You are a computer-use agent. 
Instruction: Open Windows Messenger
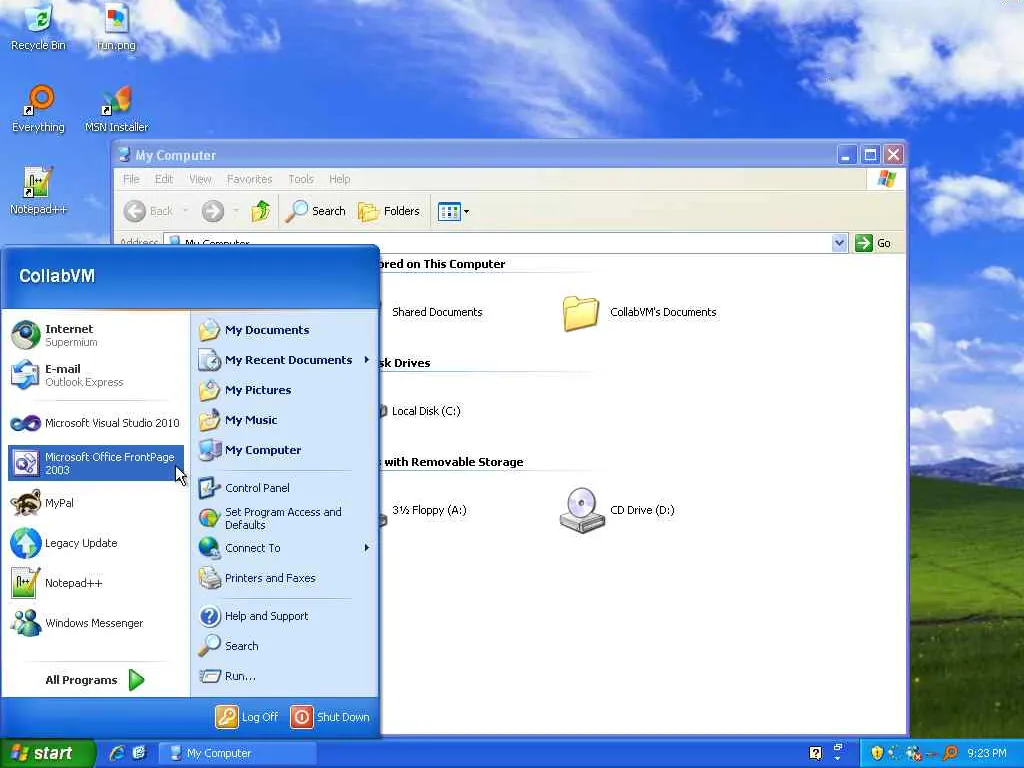pyautogui.click(x=95, y=623)
